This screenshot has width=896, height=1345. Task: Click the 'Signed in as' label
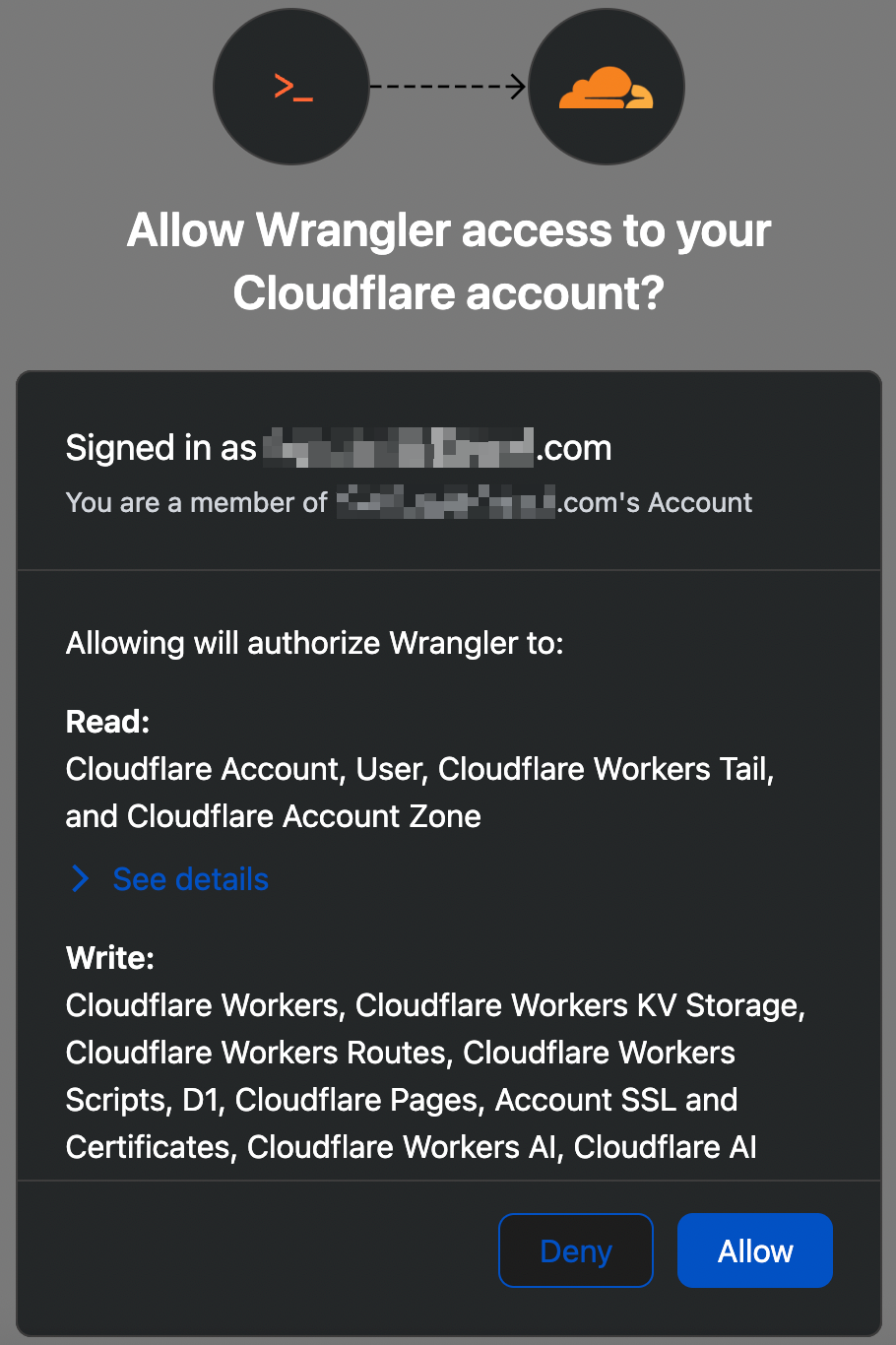[x=160, y=448]
